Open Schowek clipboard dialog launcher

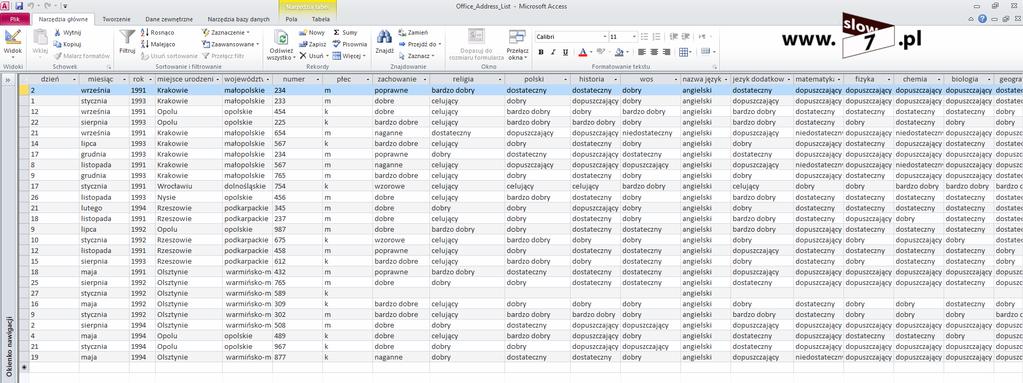coord(109,67)
